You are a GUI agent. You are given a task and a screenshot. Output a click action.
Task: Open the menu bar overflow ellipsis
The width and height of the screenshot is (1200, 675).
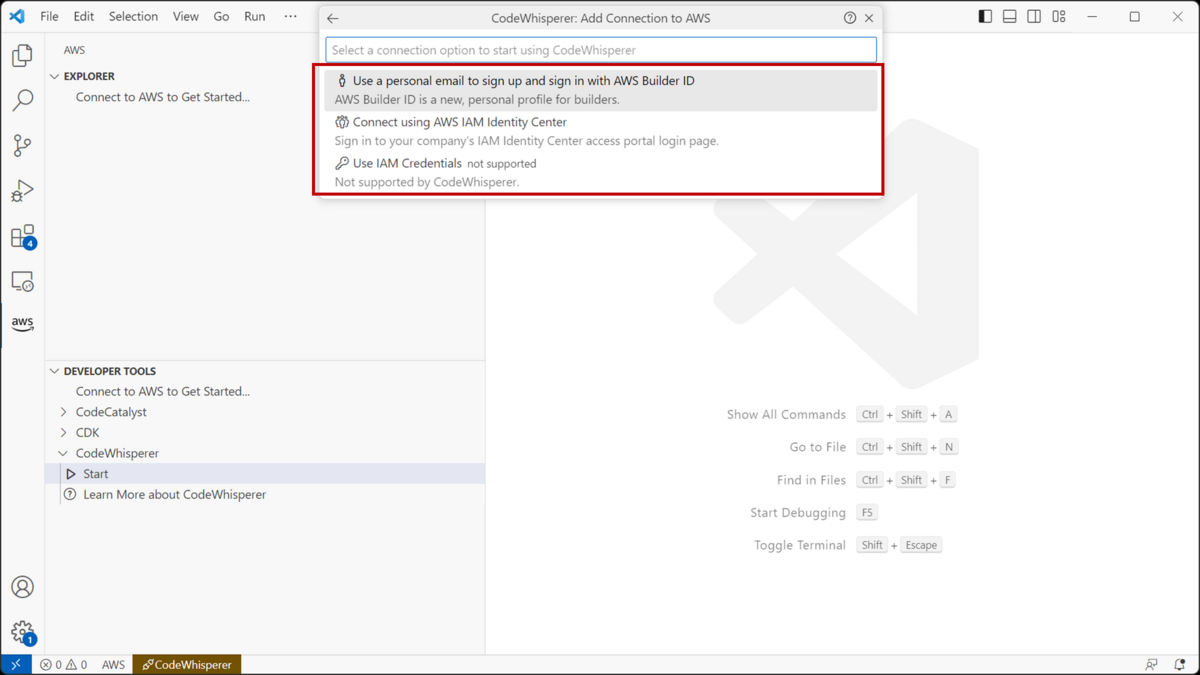point(290,16)
